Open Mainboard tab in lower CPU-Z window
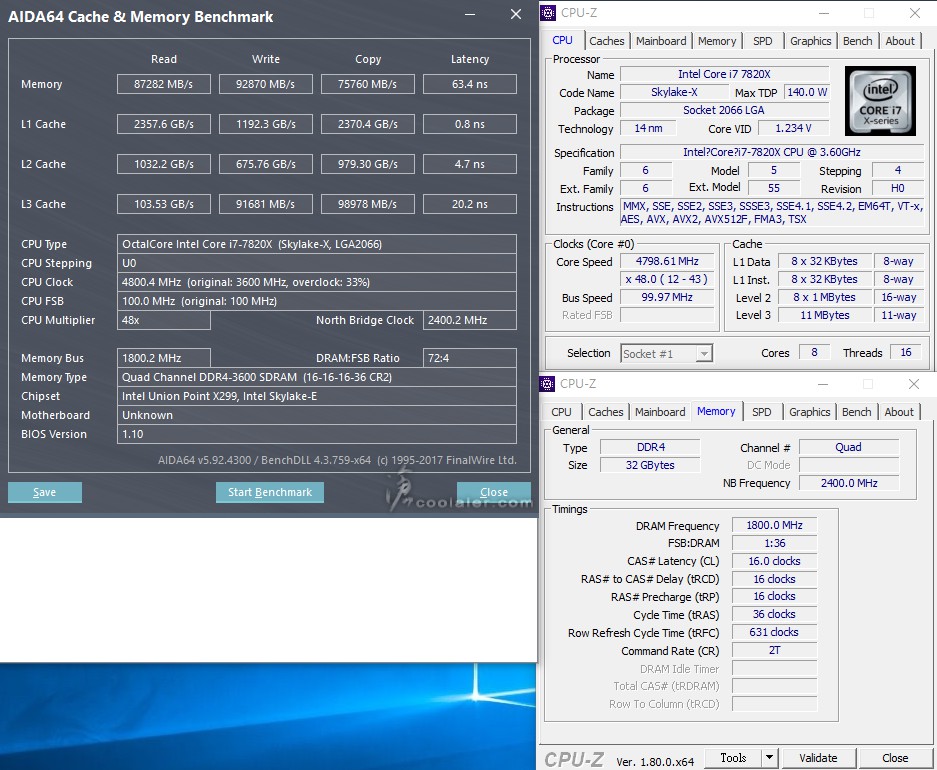The image size is (937, 770). point(660,412)
